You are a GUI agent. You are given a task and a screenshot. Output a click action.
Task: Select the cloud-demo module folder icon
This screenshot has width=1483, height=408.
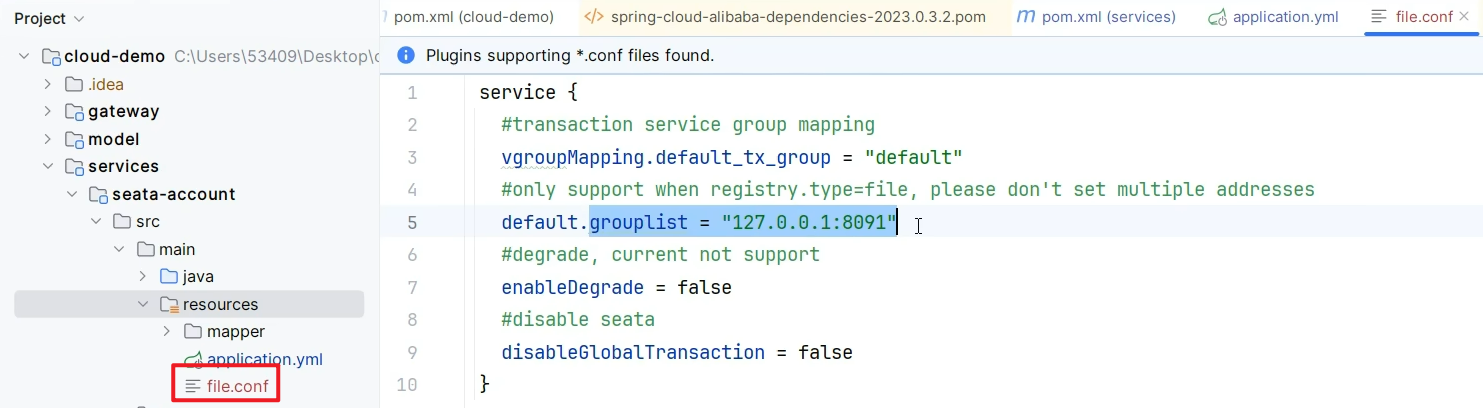pos(51,57)
